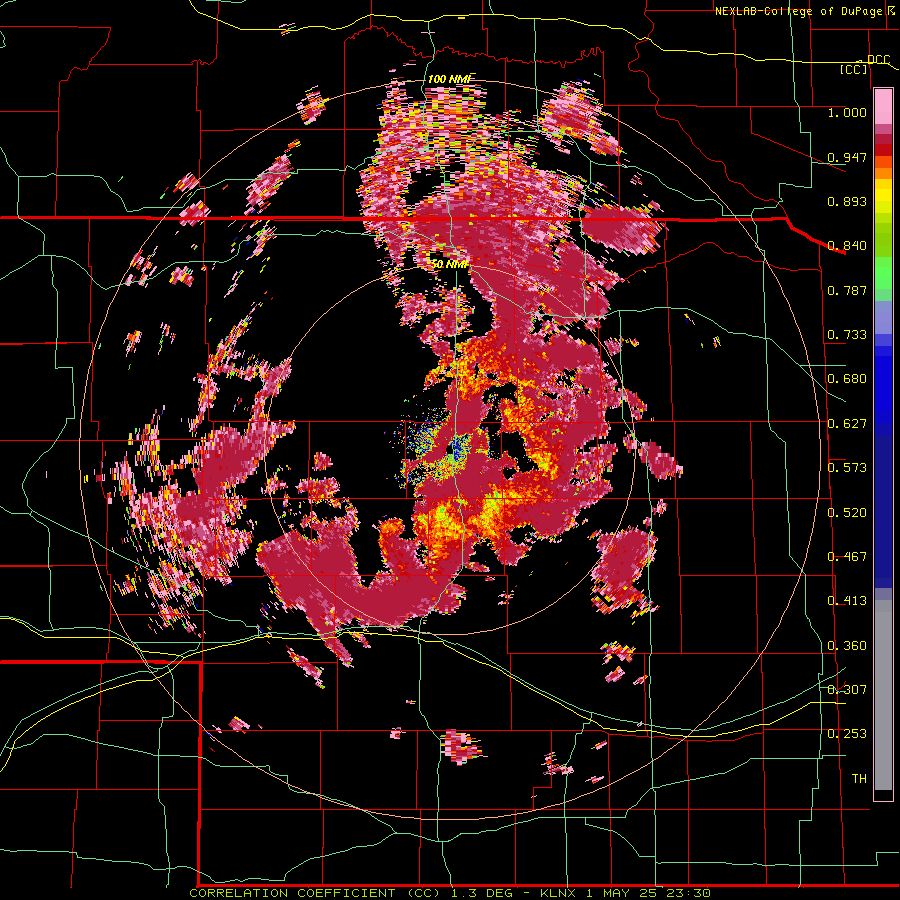Click the TH label at legend bottom
Viewport: 900px width, 900px height.
859,779
